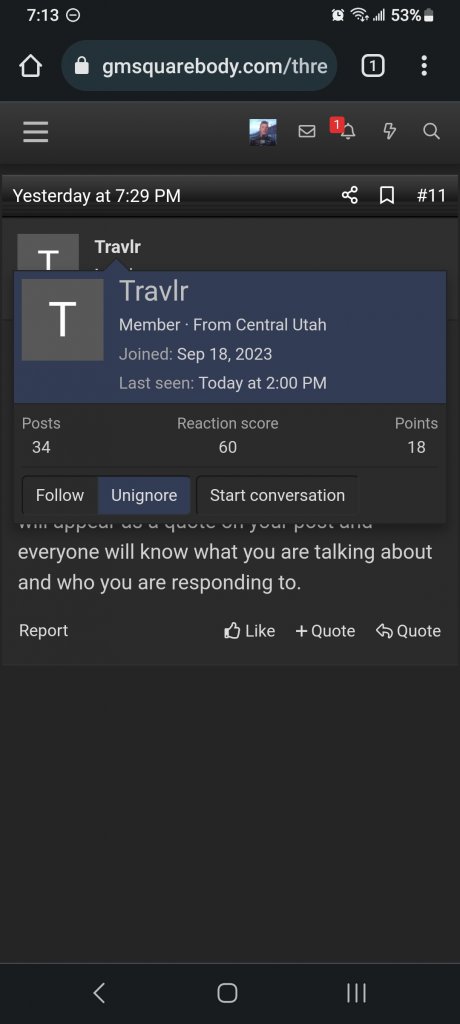The image size is (460, 1024).
Task: Follow the member Travlr
Action: (x=60, y=495)
